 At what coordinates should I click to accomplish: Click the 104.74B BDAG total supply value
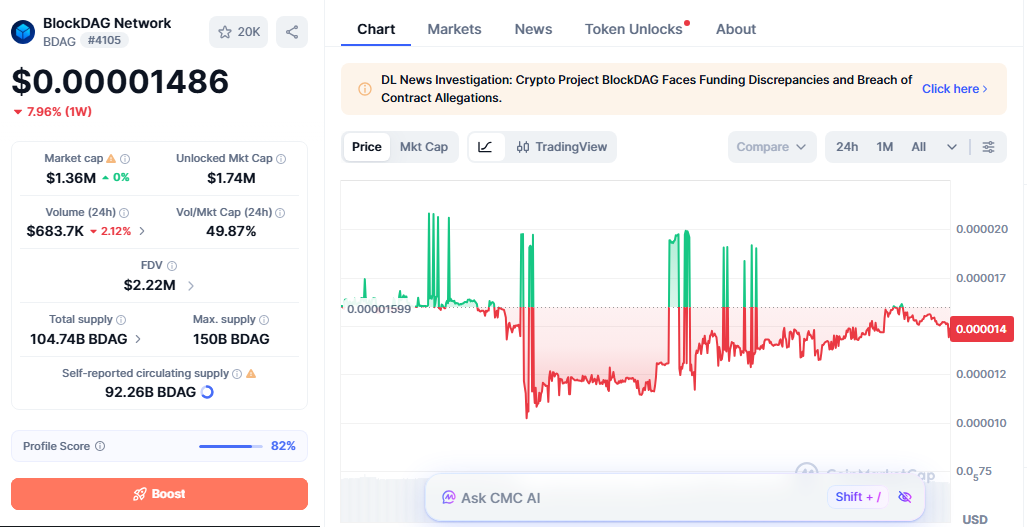coord(80,339)
